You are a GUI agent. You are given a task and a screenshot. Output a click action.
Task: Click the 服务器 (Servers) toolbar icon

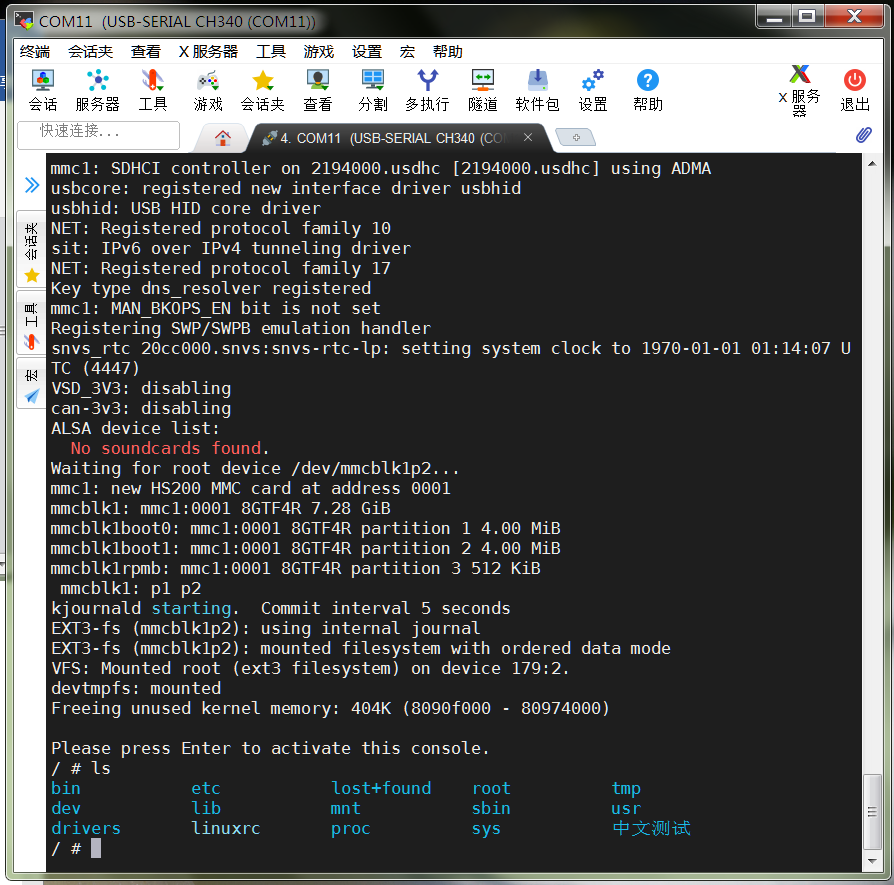coord(97,90)
